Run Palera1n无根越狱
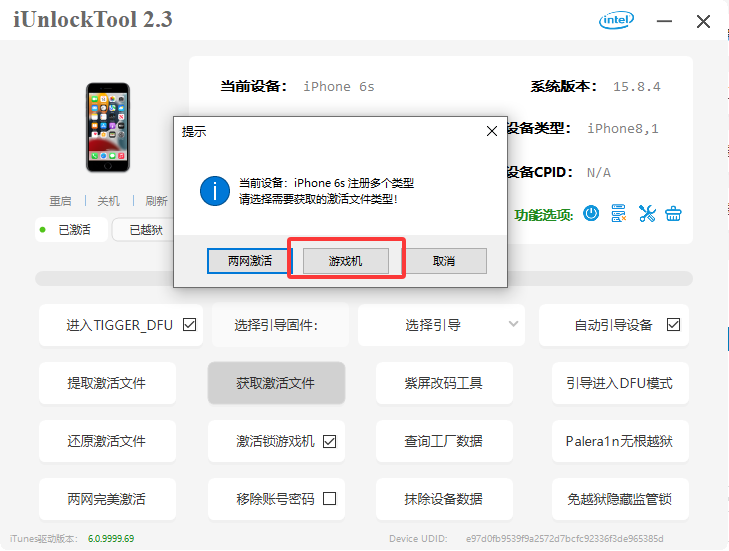Image resolution: width=729 pixels, height=551 pixels. [x=620, y=441]
